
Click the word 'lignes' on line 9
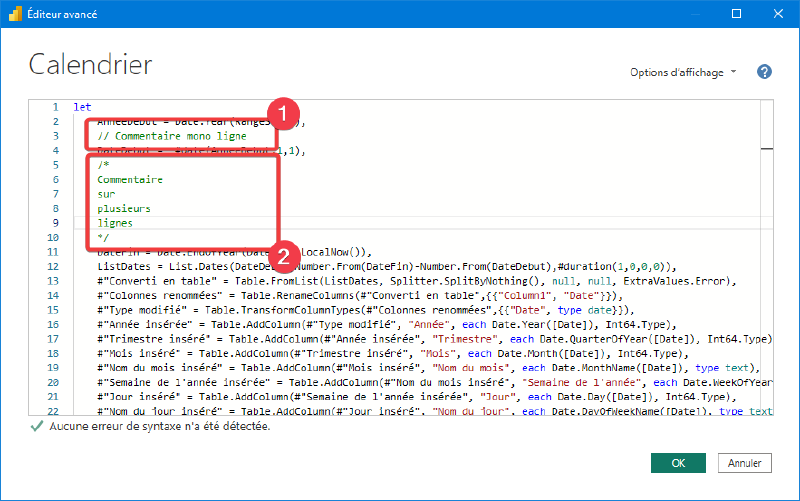[115, 223]
